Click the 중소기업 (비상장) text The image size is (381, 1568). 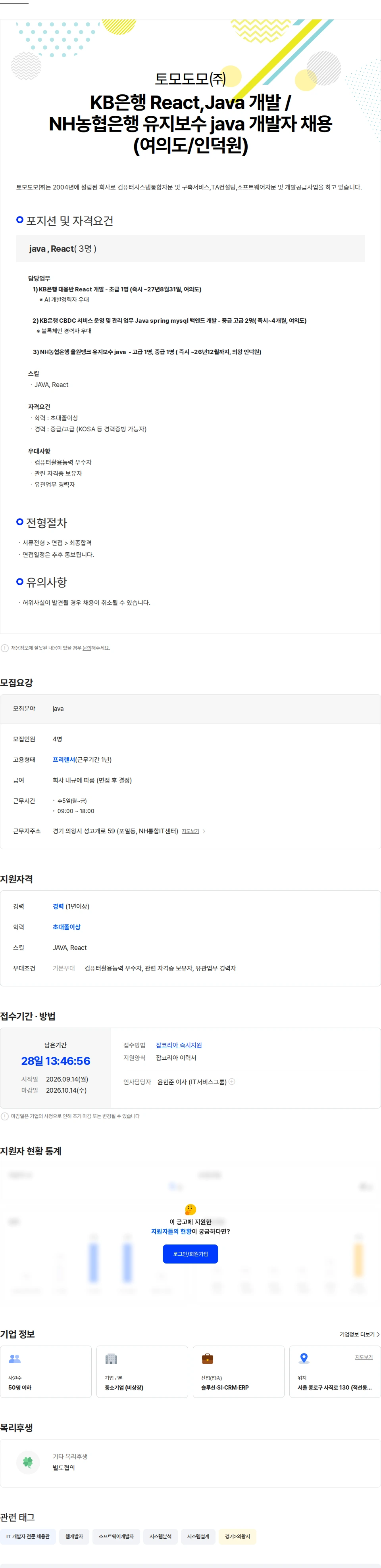[x=124, y=1387]
